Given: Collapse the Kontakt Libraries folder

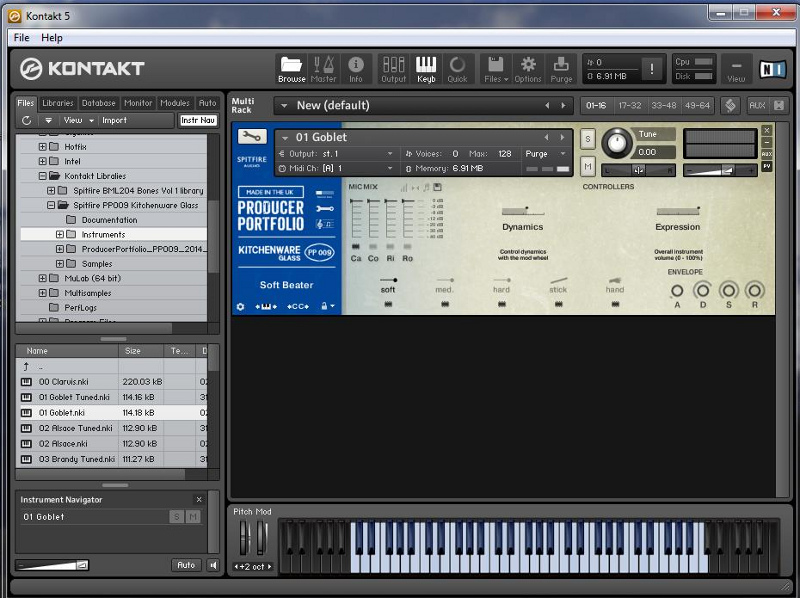Looking at the screenshot, I should coord(42,176).
